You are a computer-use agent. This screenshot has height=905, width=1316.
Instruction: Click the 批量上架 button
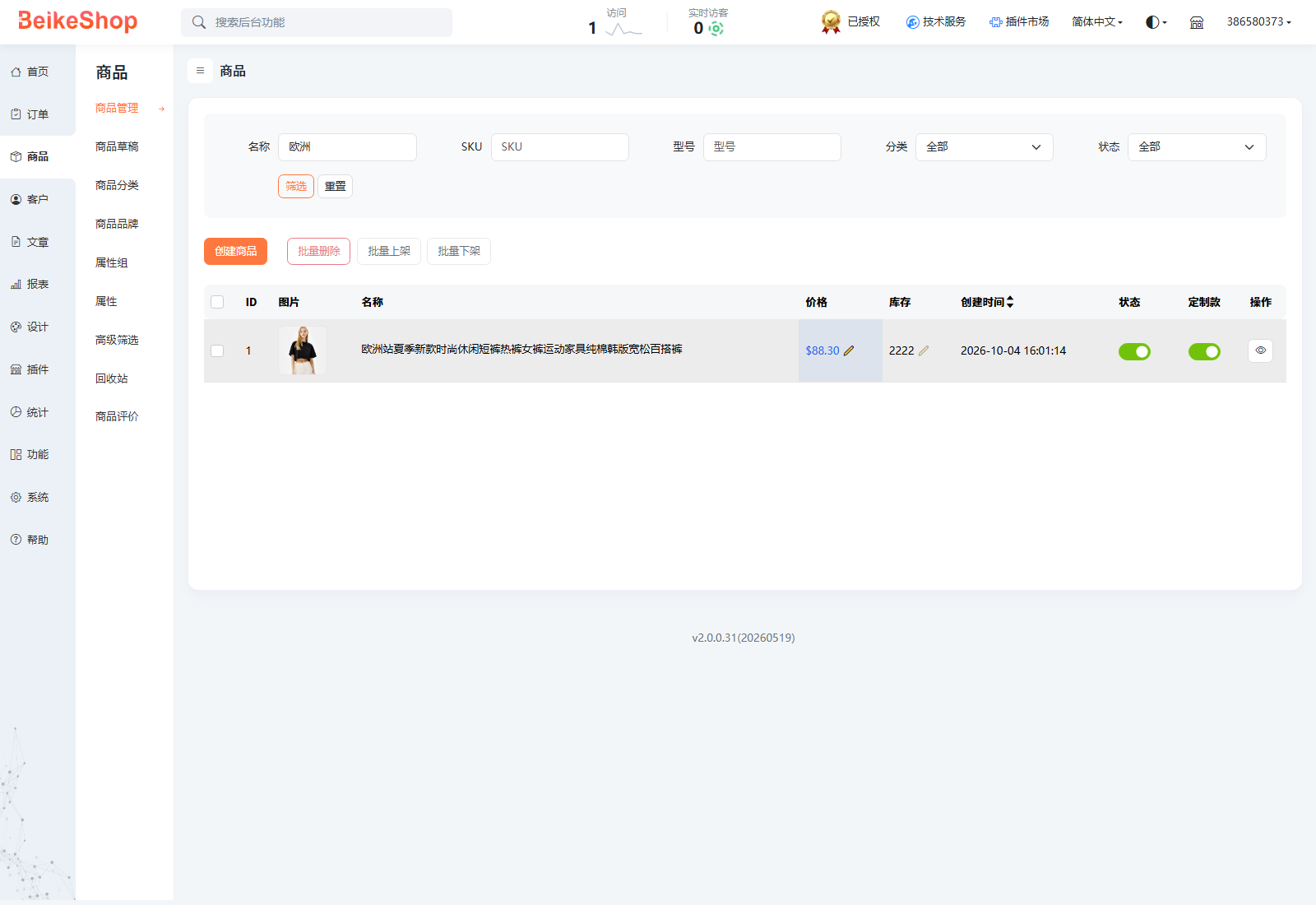coord(389,252)
